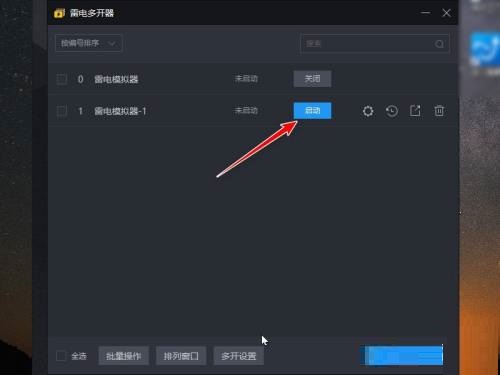Select the 雷电模拟器-1 name text
This screenshot has height=375, width=500.
click(x=120, y=111)
